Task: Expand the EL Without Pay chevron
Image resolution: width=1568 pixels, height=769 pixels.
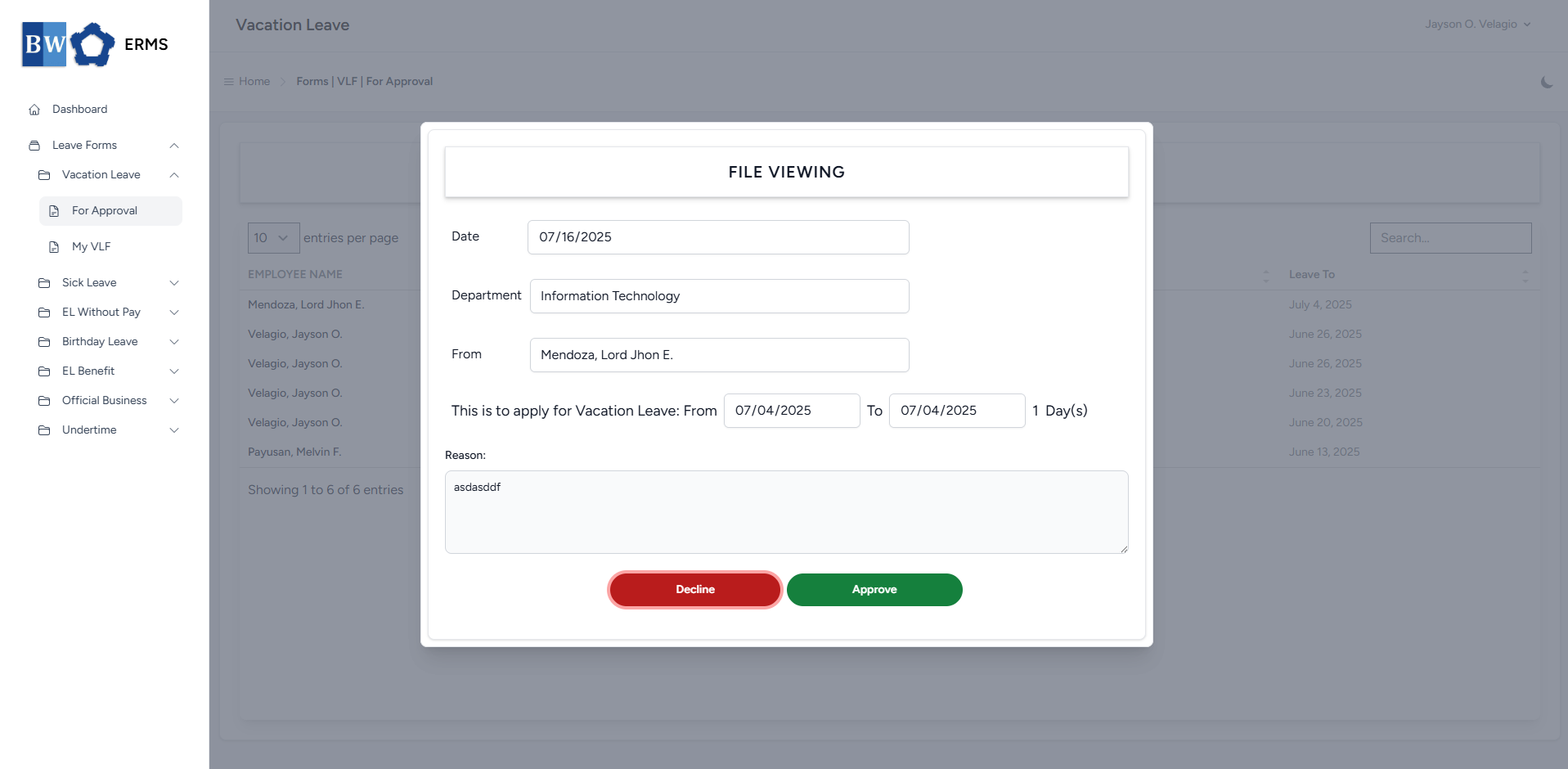Action: 174,313
